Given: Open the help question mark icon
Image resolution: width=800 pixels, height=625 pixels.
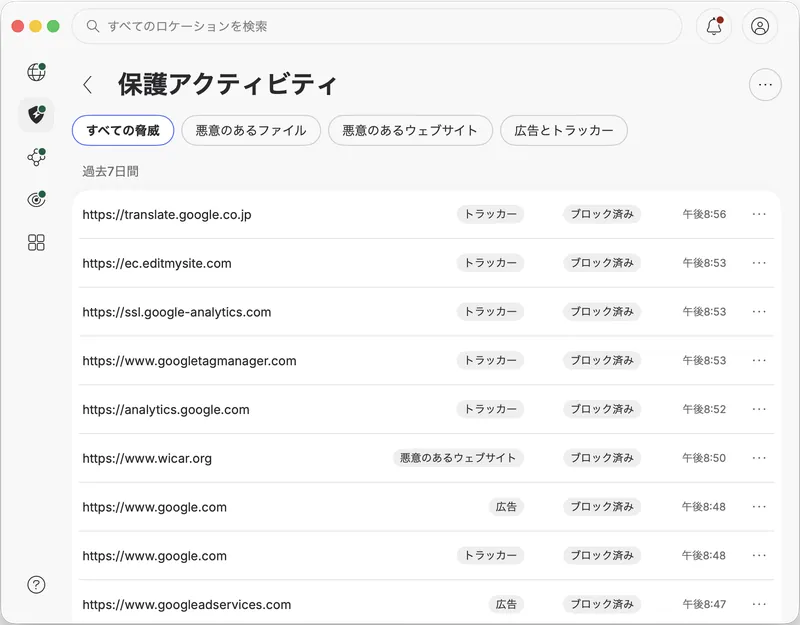Looking at the screenshot, I should click(36, 585).
